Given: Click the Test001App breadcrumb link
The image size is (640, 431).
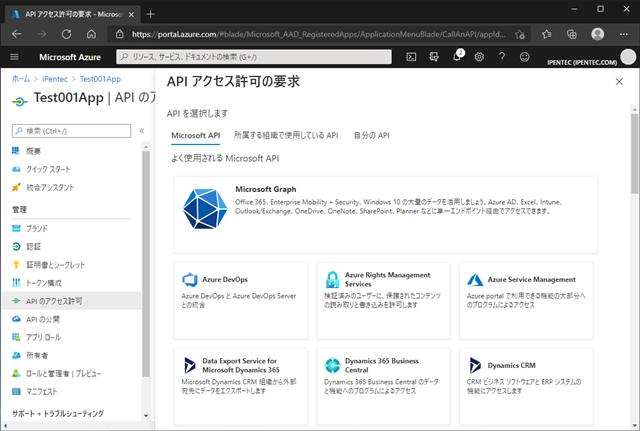Looking at the screenshot, I should click(x=100, y=79).
